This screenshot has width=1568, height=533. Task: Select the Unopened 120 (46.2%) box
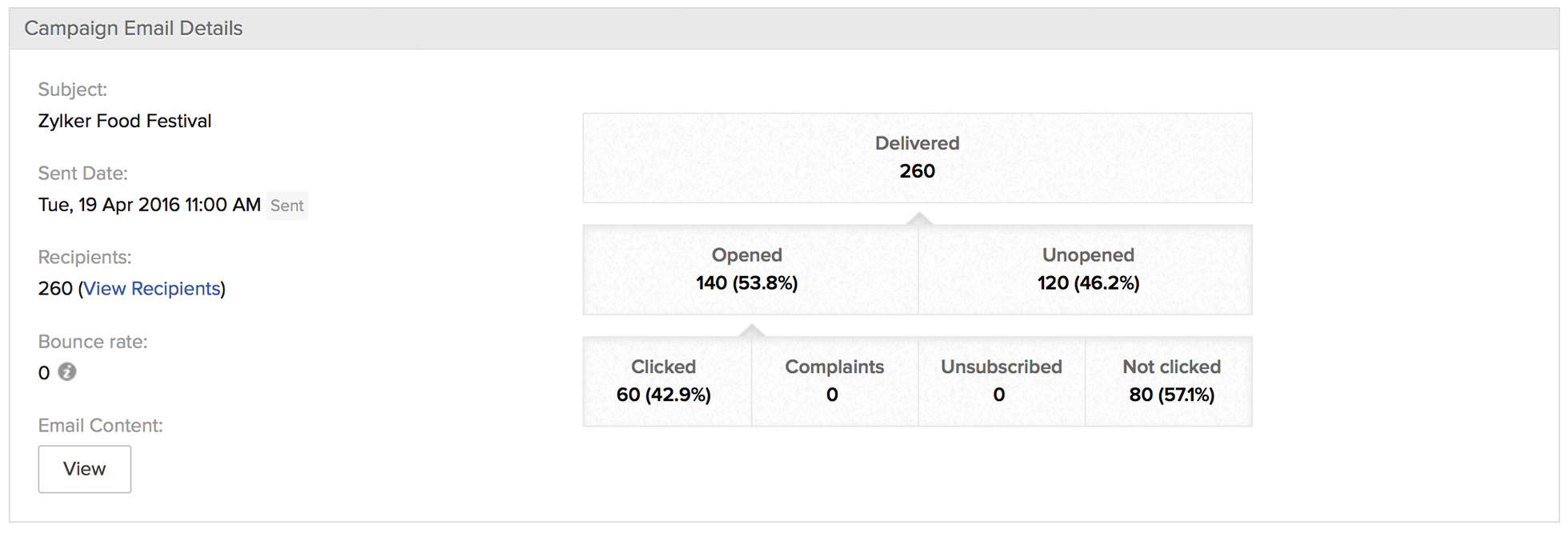[x=1087, y=270]
